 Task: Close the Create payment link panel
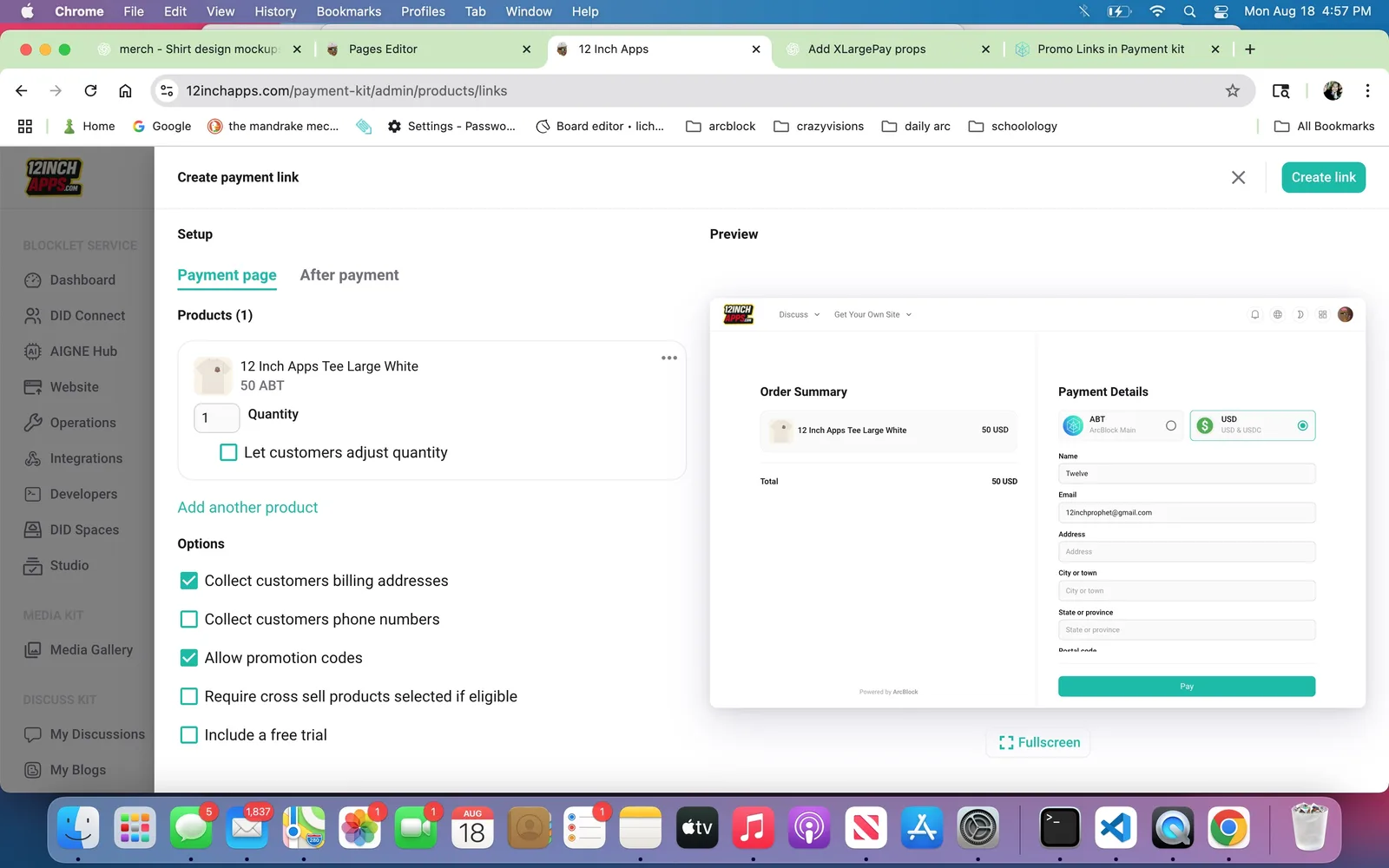coord(1238,177)
